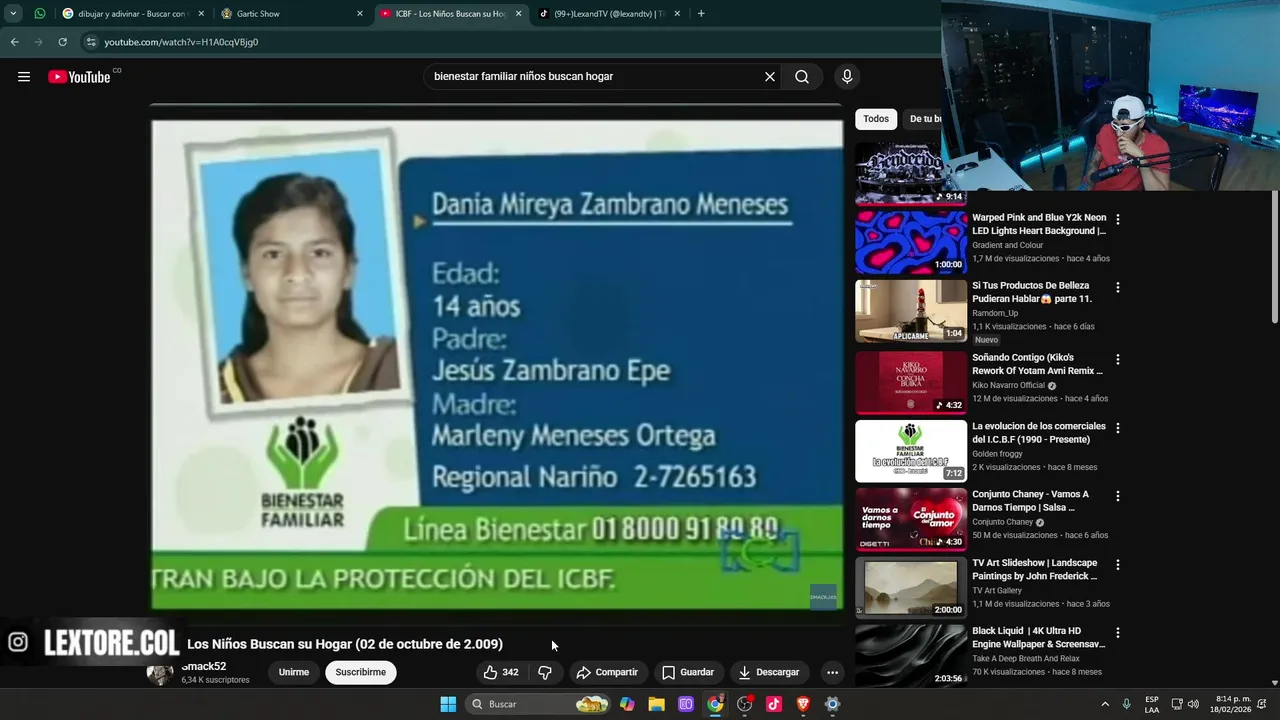The image size is (1280, 720).
Task: Reload the current page
Action: [x=62, y=42]
